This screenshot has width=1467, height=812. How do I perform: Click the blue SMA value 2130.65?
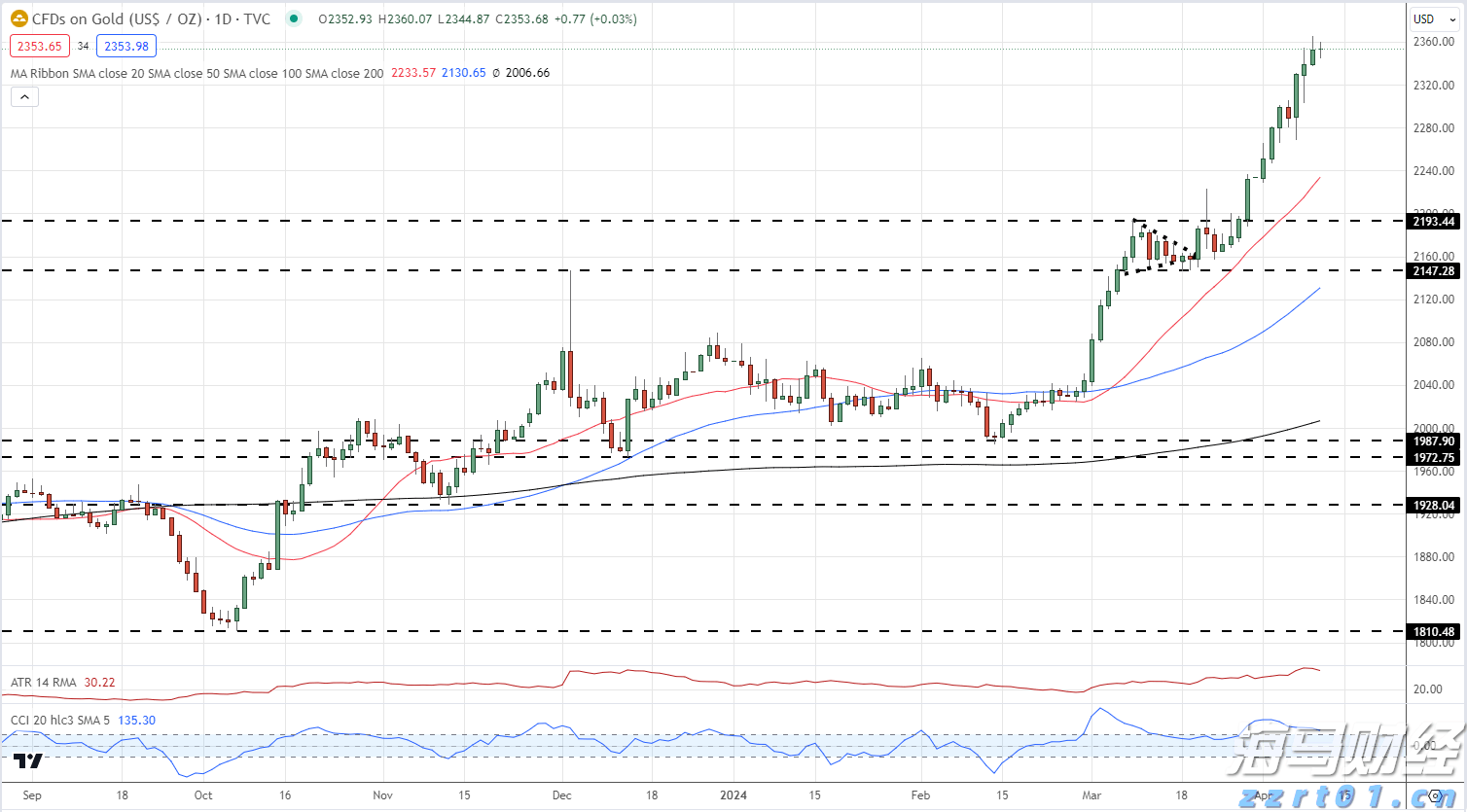464,73
